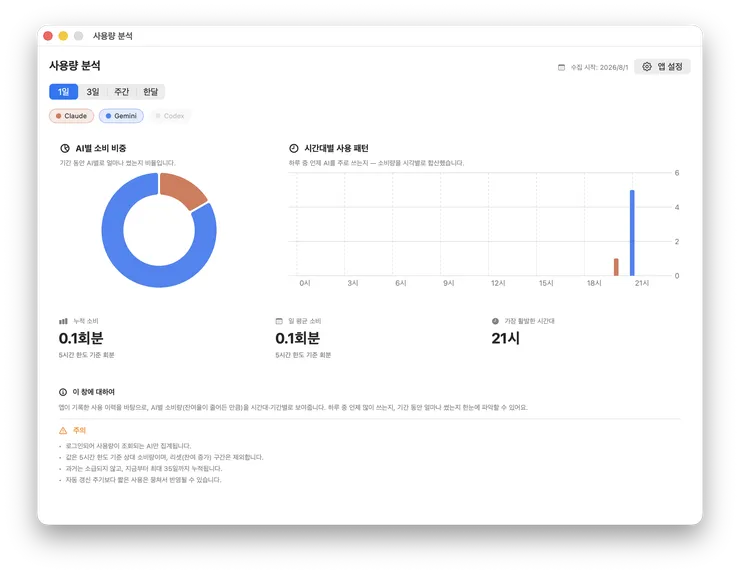Switch to the 주간 period tab
Screen dimensions: 740x574
[x=122, y=92]
